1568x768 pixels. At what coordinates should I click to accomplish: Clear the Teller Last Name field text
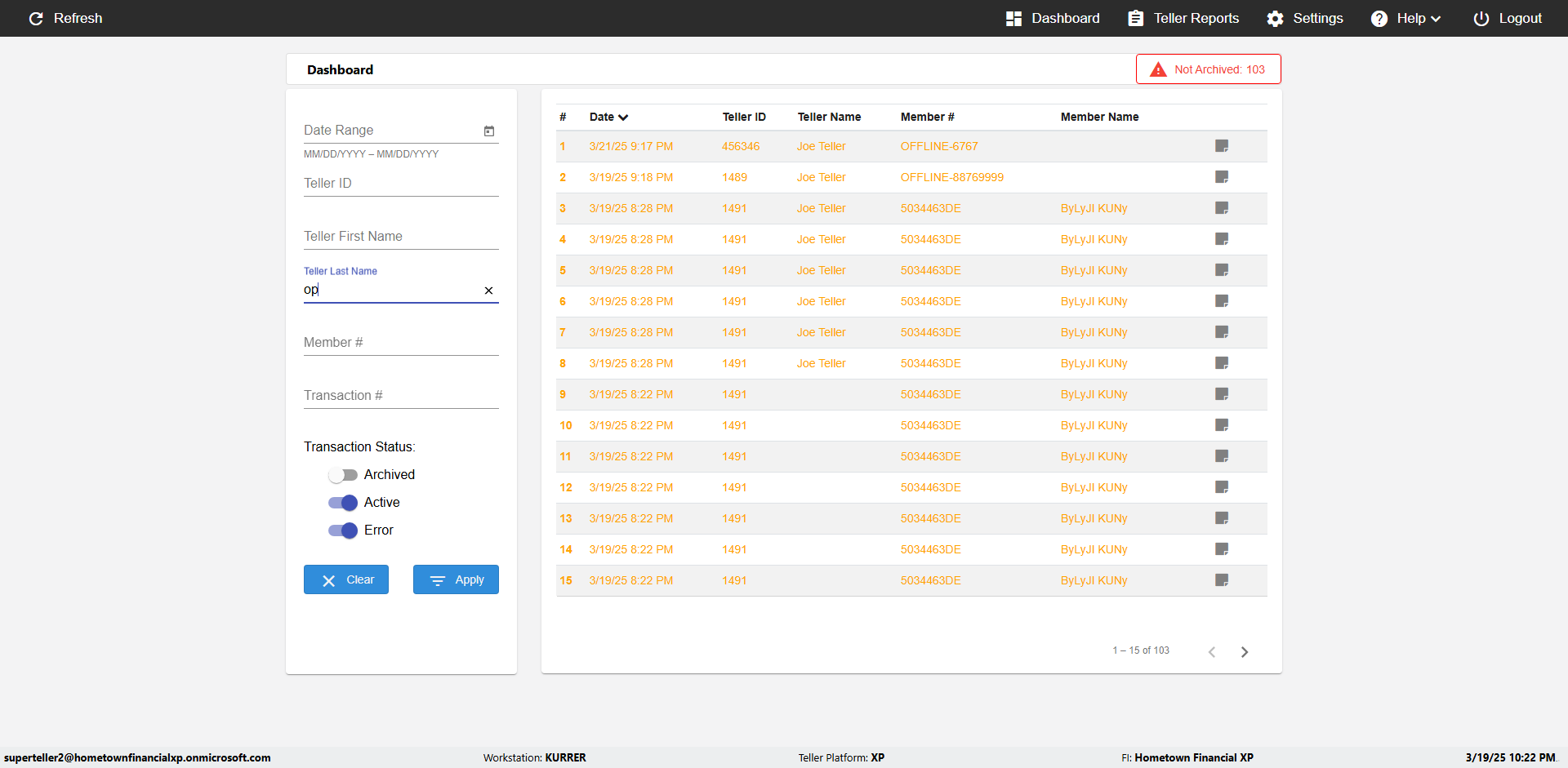coord(488,291)
